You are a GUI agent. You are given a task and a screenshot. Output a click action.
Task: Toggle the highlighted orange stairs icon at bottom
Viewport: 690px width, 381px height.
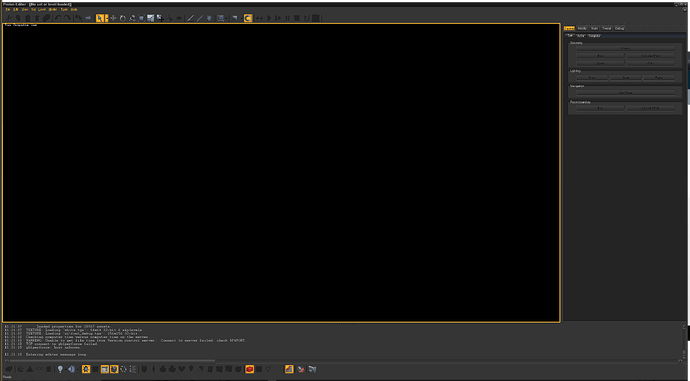pyautogui.click(x=289, y=369)
